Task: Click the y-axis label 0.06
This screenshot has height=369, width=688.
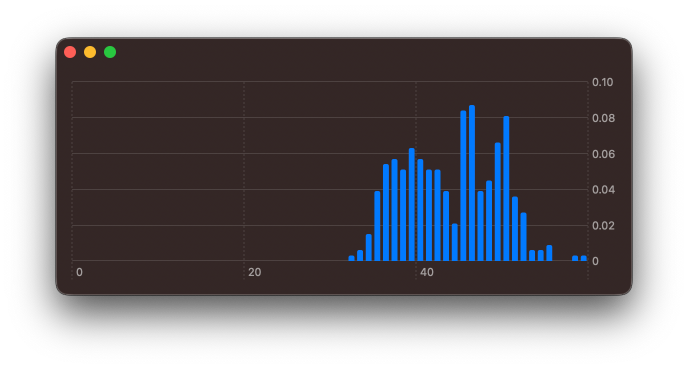Action: pyautogui.click(x=603, y=154)
